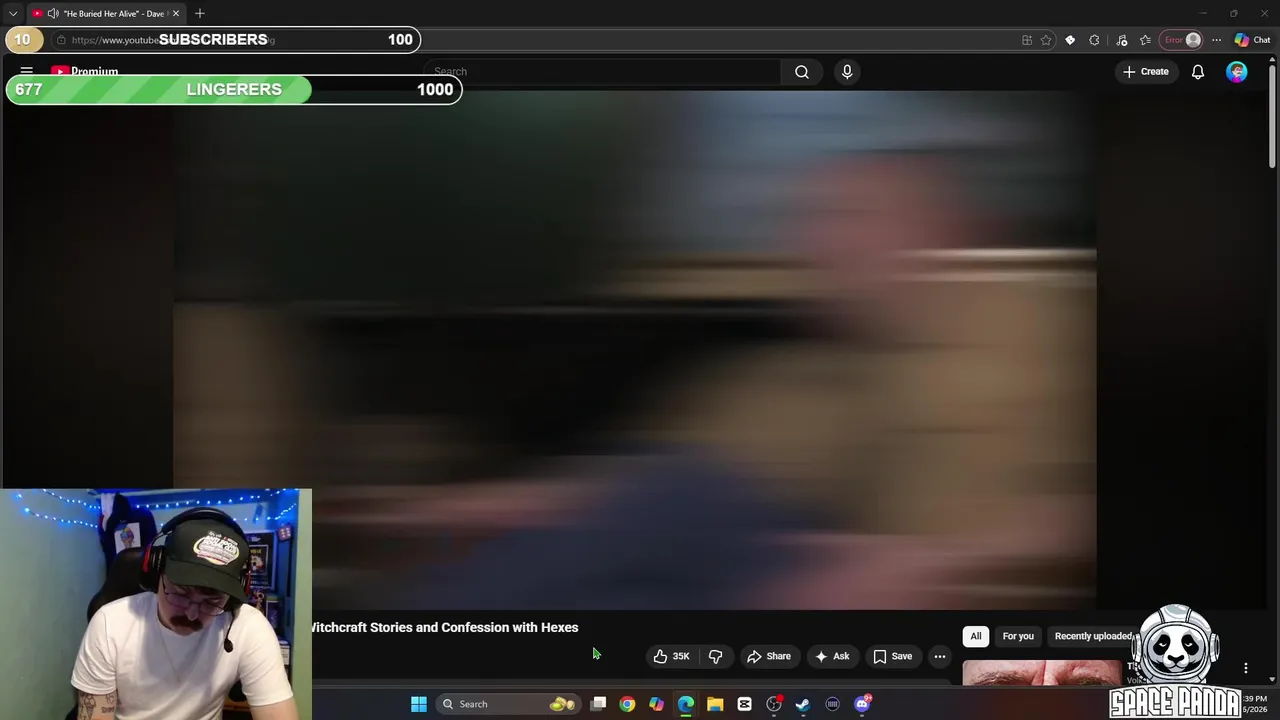The width and height of the screenshot is (1280, 720).
Task: Click the video title 'Witchcraft Stories and Confession'
Action: (x=445, y=628)
